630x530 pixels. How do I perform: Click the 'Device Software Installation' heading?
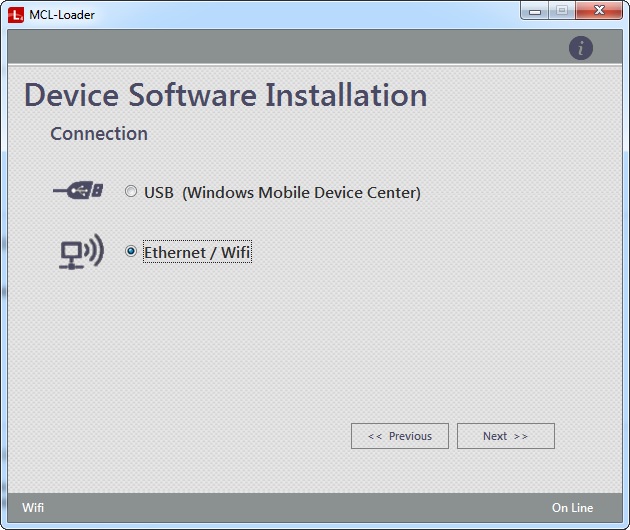point(226,96)
